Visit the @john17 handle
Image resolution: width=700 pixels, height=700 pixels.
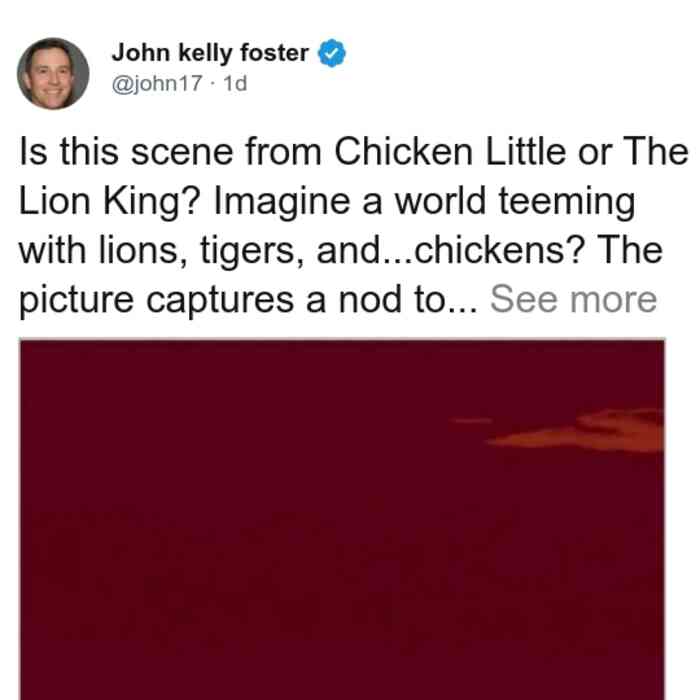(157, 83)
